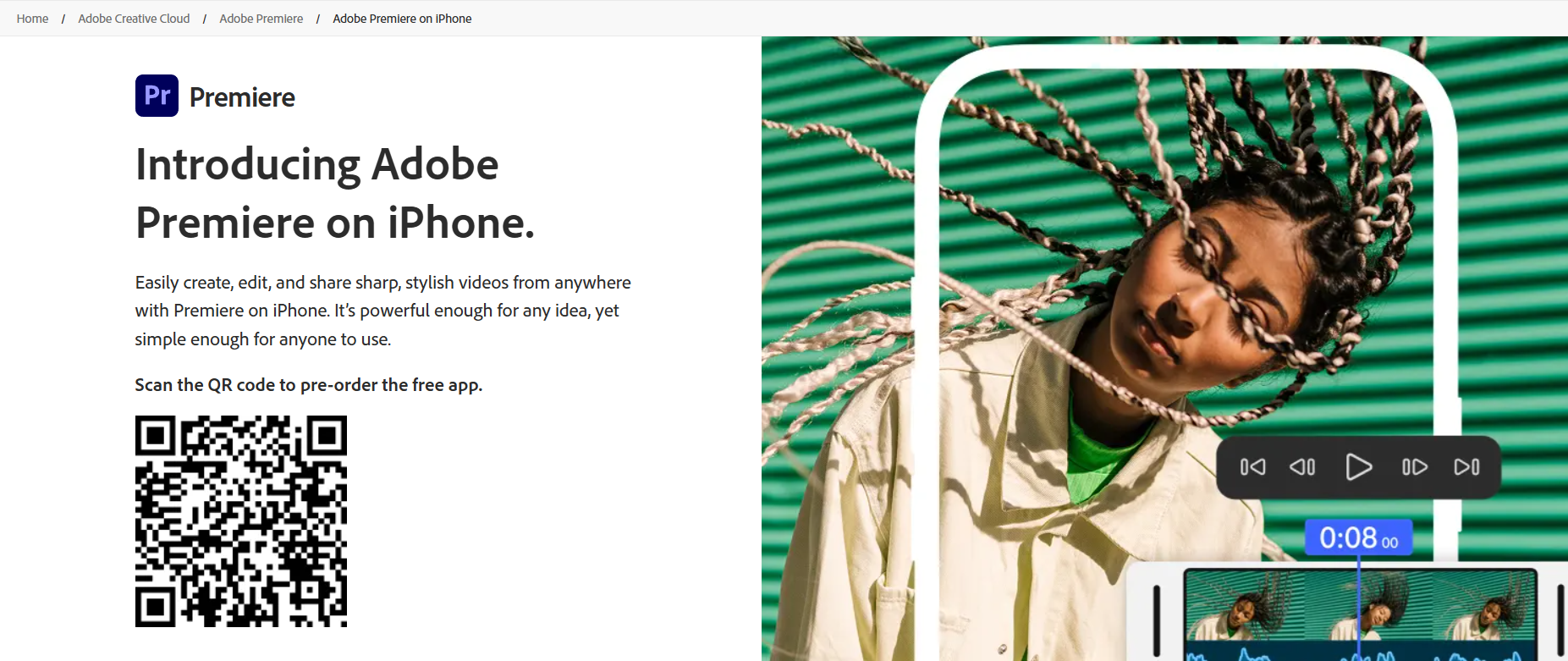Go to the Adobe Premiere breadcrumb link
Screen dimensions: 1568x661
(x=261, y=19)
